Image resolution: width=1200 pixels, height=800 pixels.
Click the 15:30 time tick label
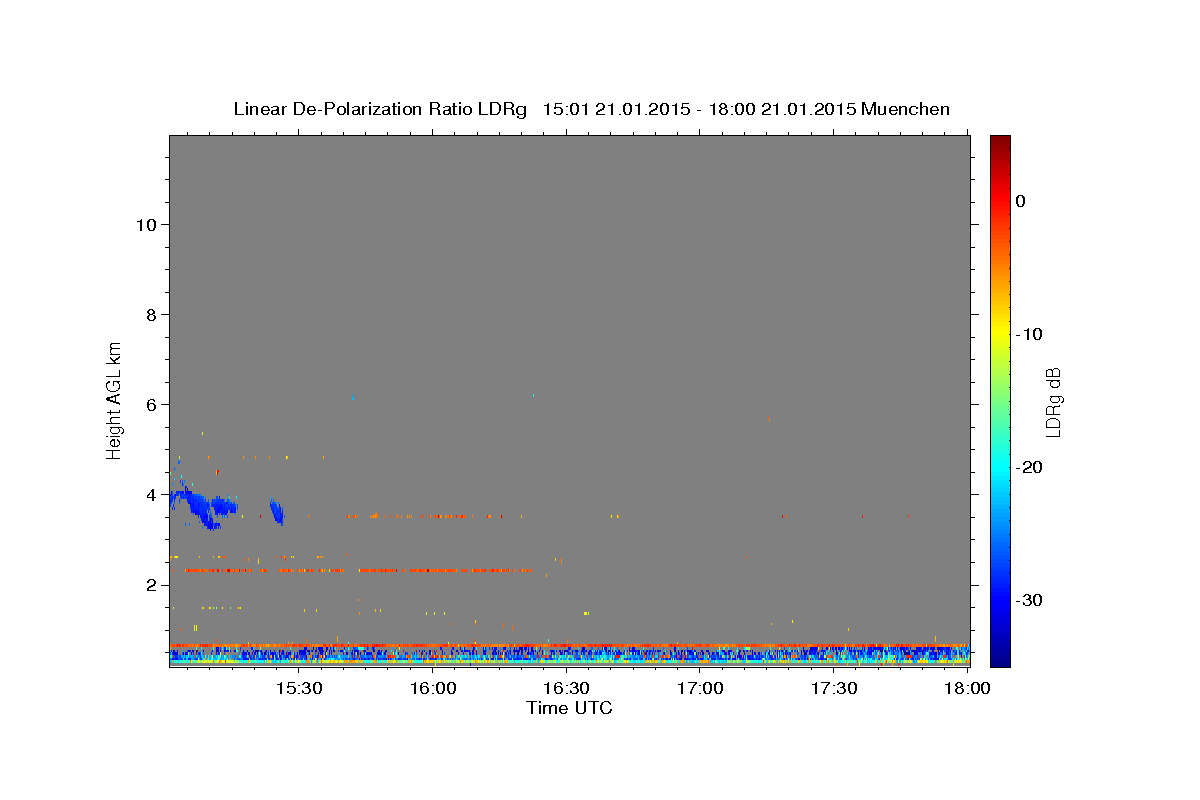[298, 689]
